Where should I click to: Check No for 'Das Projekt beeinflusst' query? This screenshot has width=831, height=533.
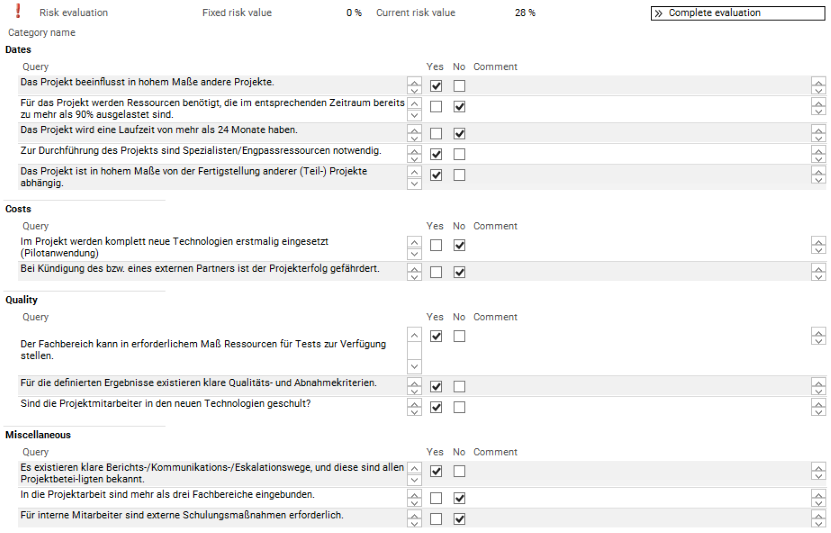pos(459,86)
